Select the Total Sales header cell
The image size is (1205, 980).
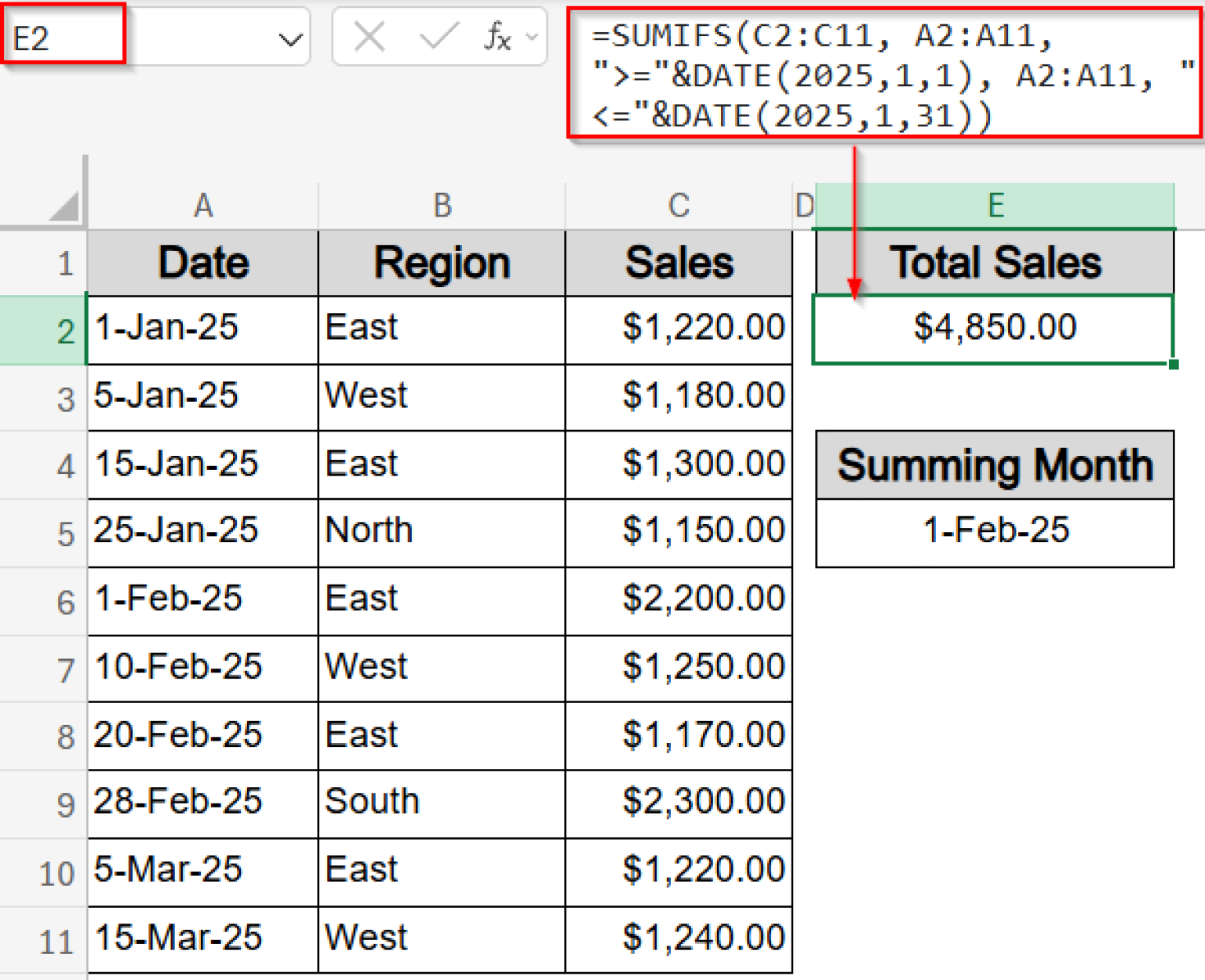point(995,262)
